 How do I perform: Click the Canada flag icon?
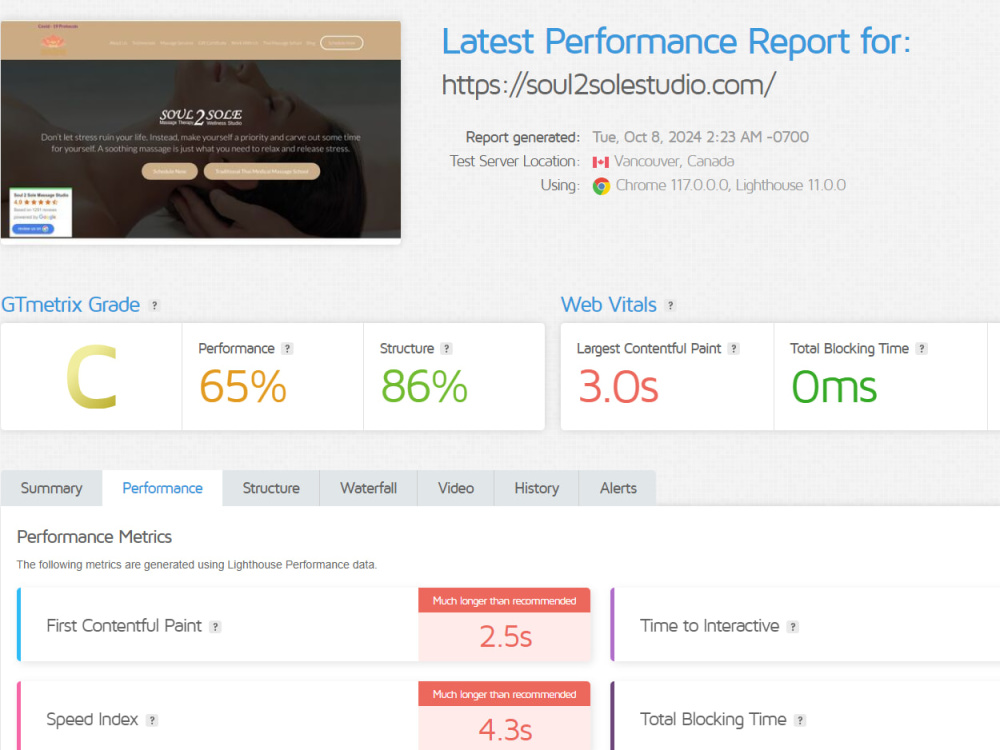click(x=601, y=162)
